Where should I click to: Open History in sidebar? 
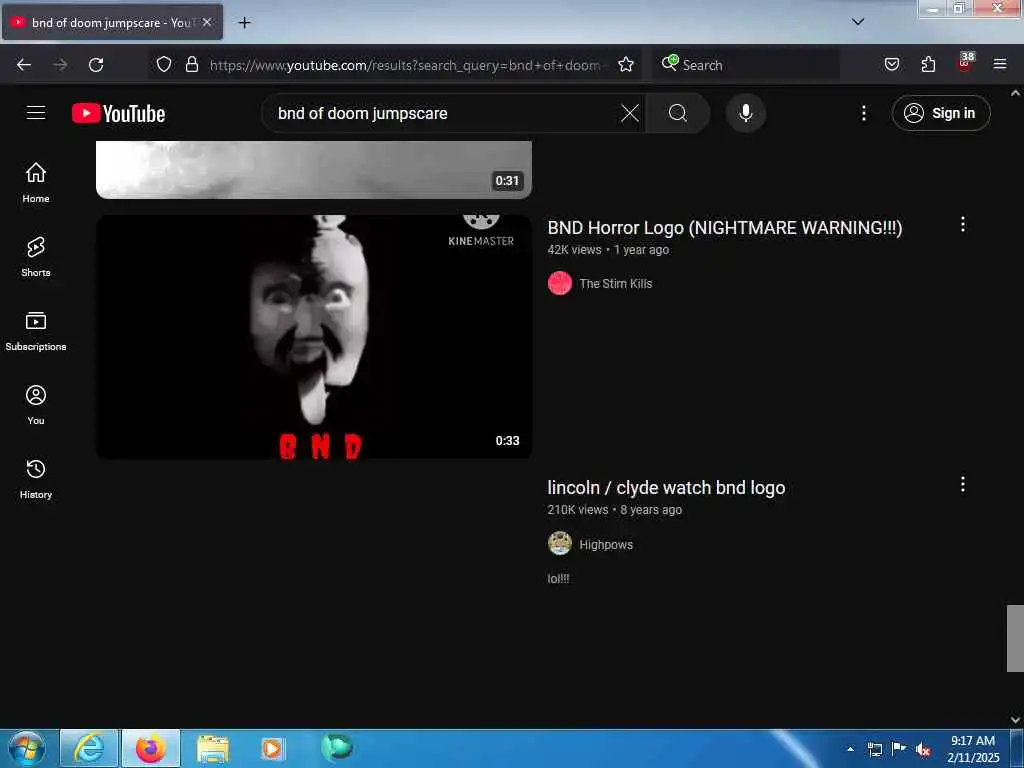pyautogui.click(x=36, y=479)
